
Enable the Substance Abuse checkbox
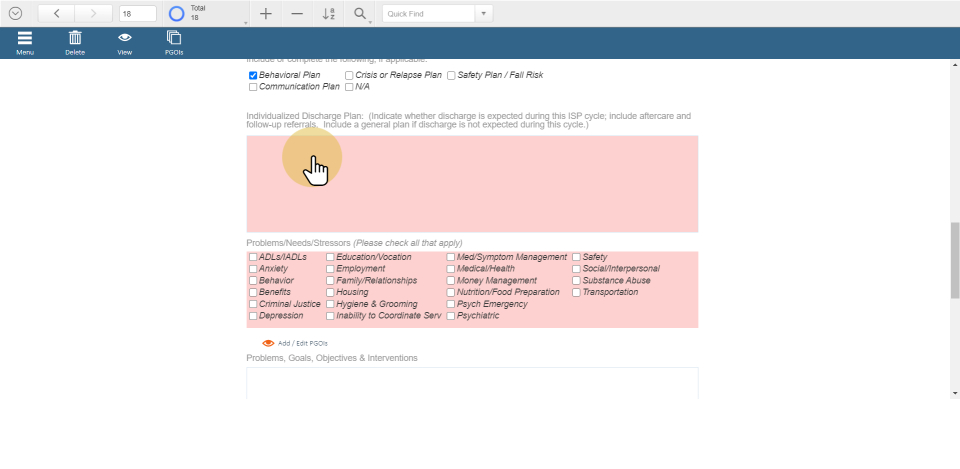click(576, 281)
